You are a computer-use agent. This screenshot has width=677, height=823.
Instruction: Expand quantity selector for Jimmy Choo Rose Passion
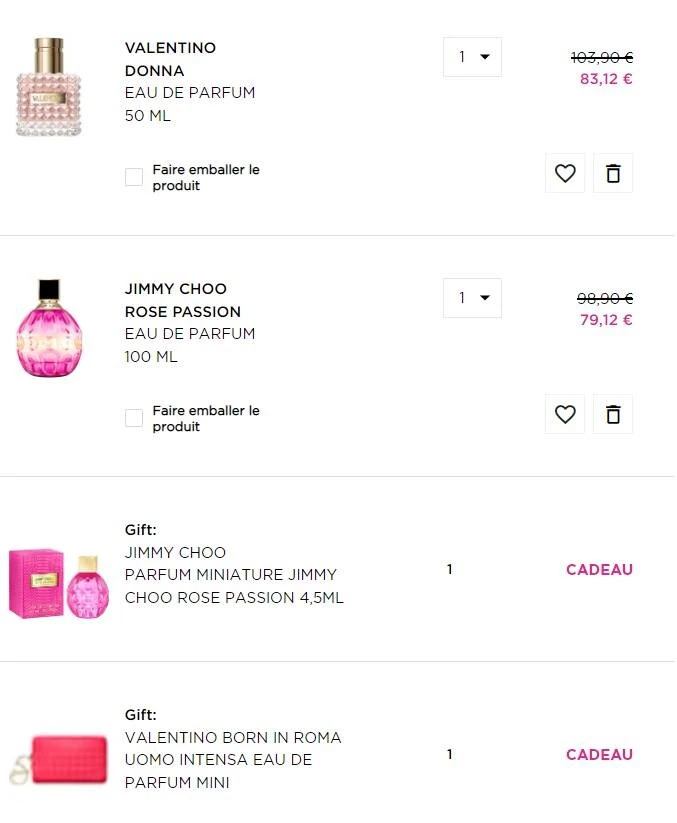472,298
